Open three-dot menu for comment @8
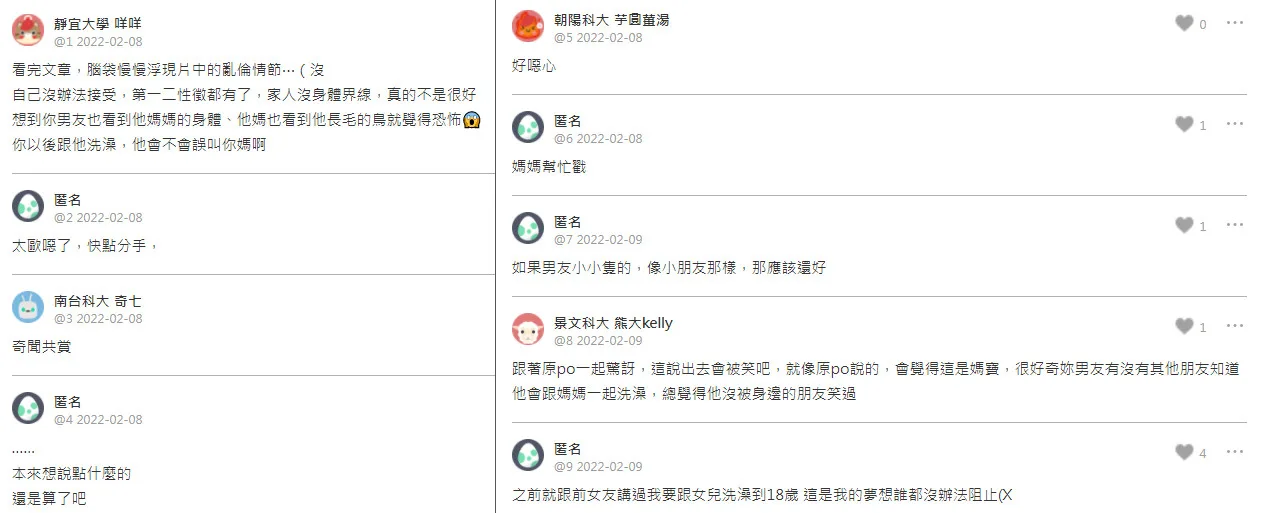The width and height of the screenshot is (1262, 513). tap(1235, 326)
